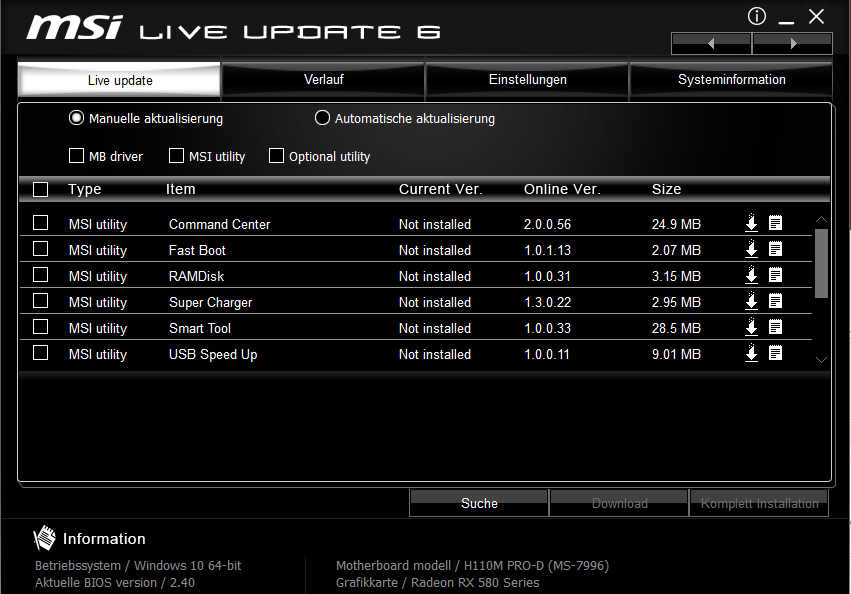The width and height of the screenshot is (851, 594).
Task: Click the list scrollbar down arrow
Action: point(821,359)
